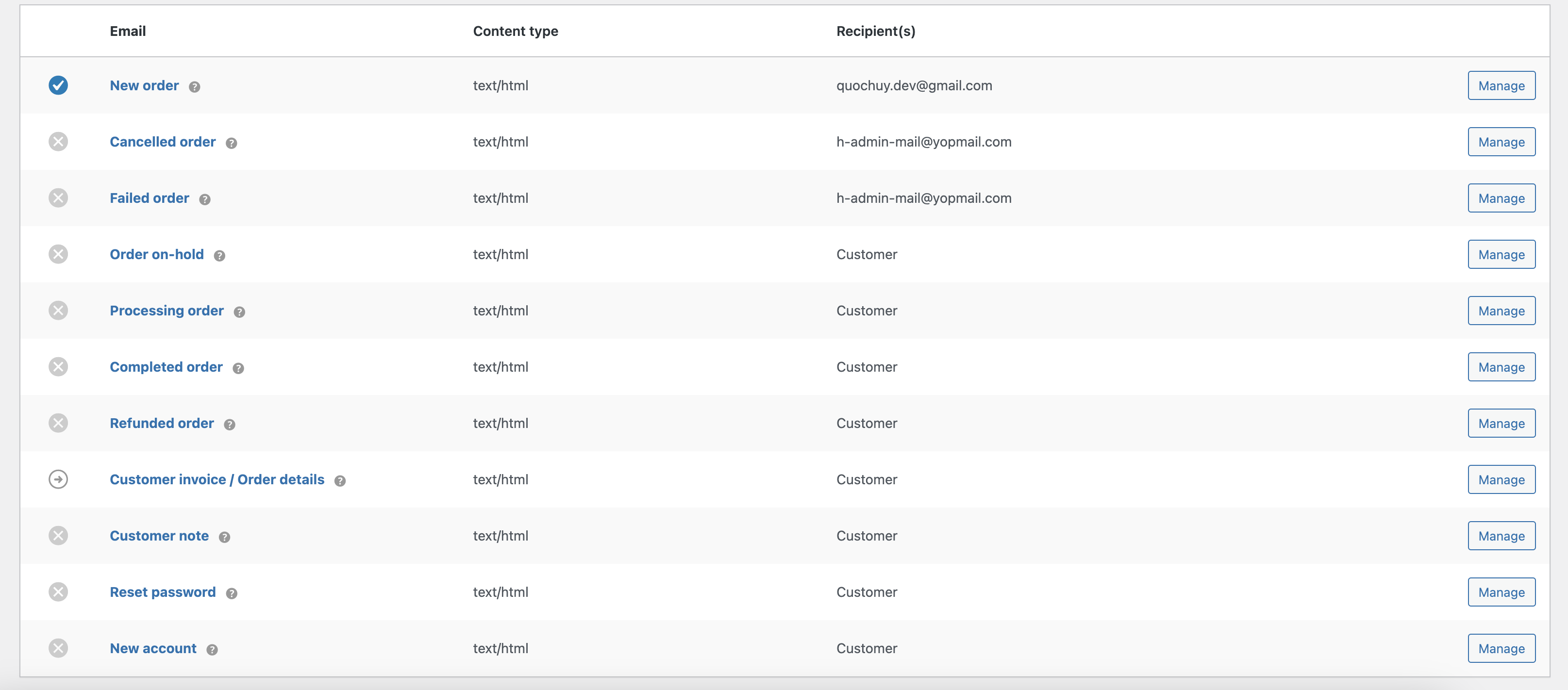Screen dimensions: 1568x690
Task: Toggle the enabled checkmark for New order email
Action: coord(58,85)
